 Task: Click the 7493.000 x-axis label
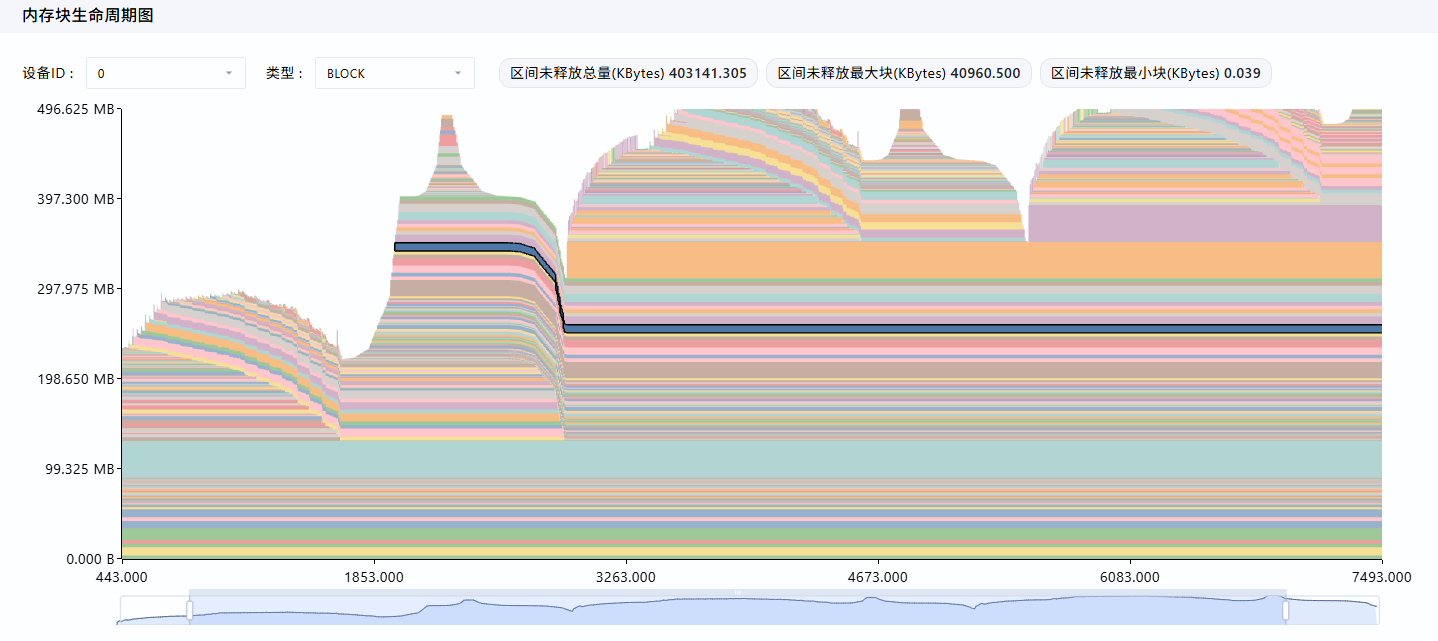tap(1382, 577)
